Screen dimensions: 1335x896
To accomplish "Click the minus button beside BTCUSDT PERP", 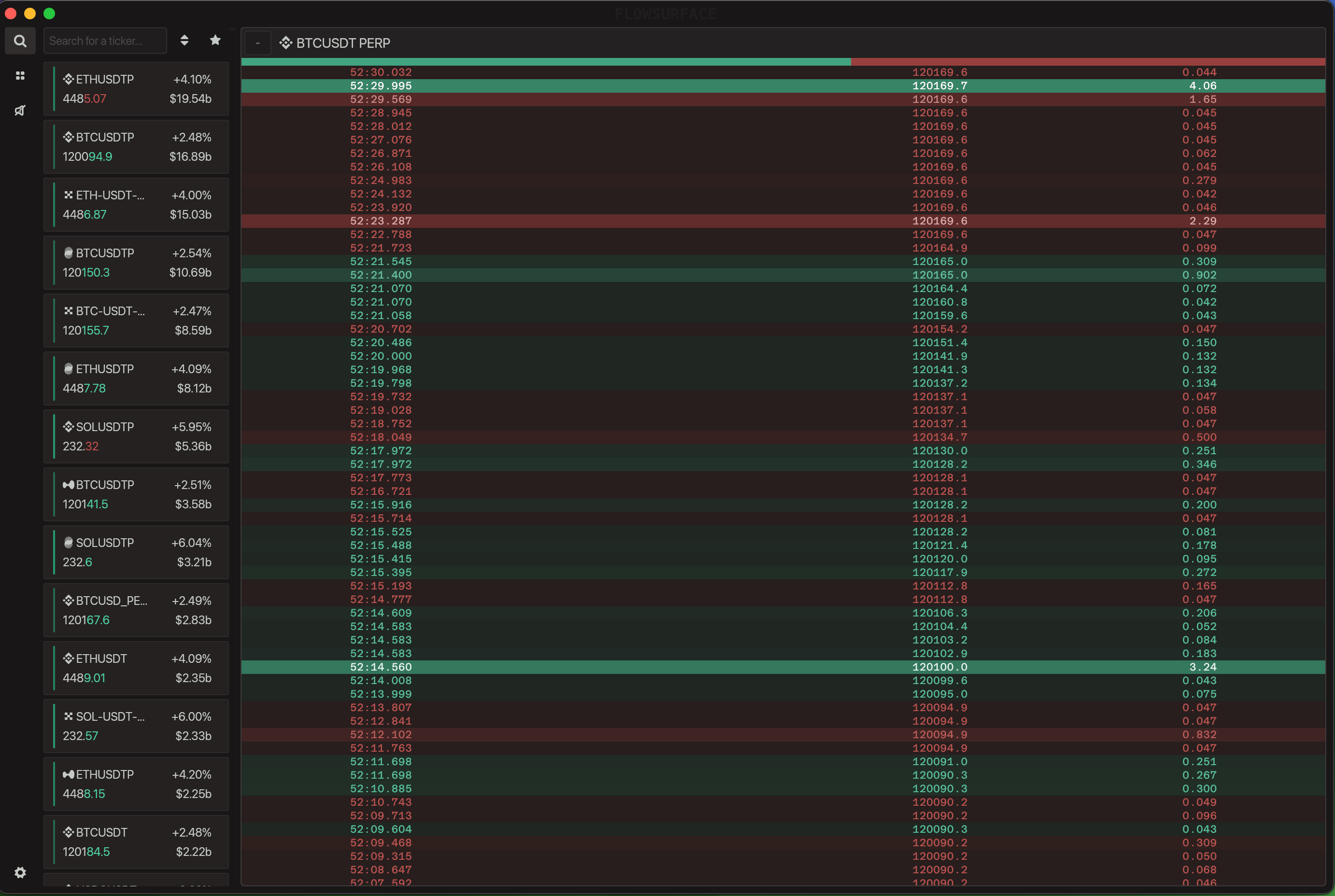I will pos(257,43).
